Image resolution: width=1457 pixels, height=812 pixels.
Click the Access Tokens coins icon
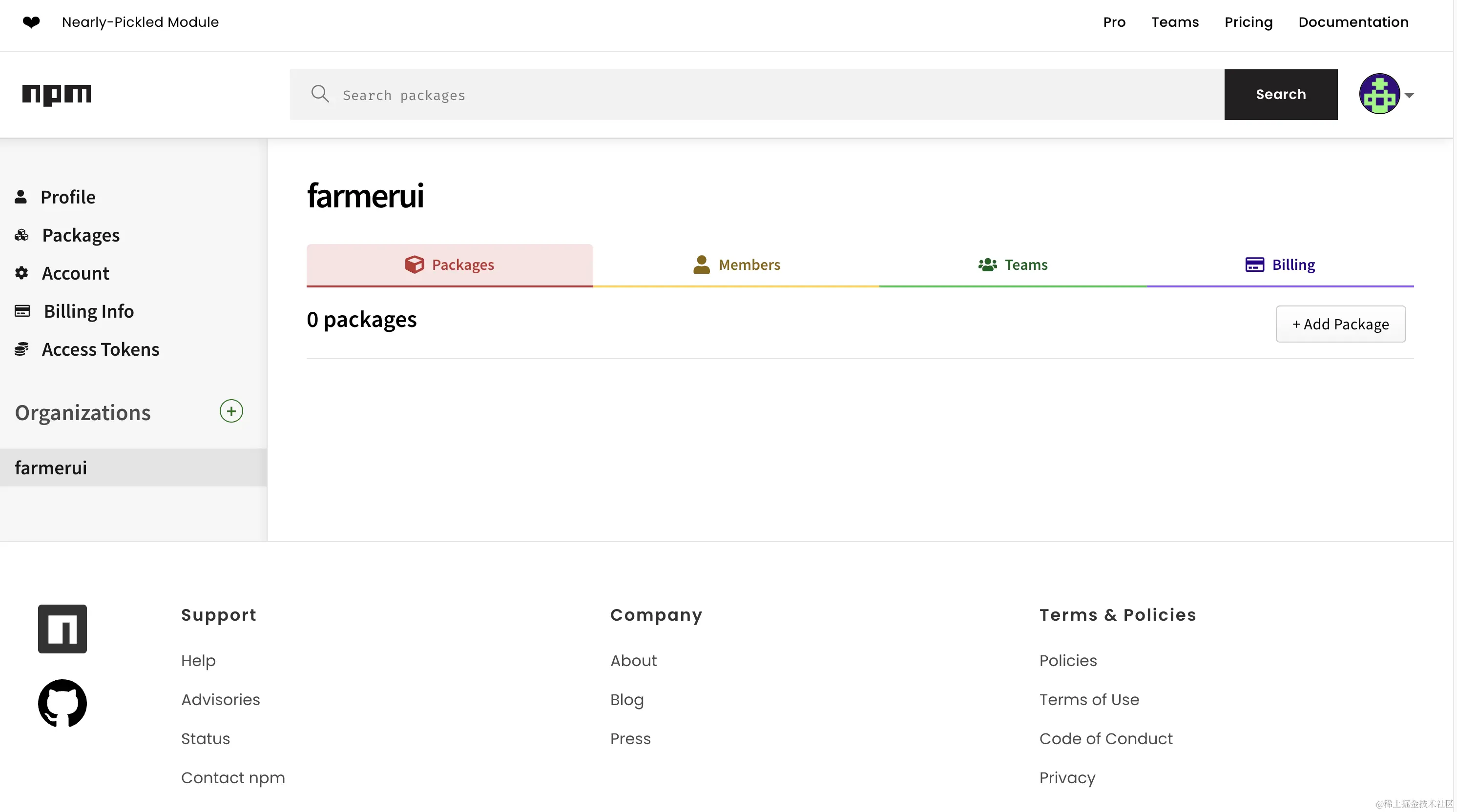click(x=21, y=349)
